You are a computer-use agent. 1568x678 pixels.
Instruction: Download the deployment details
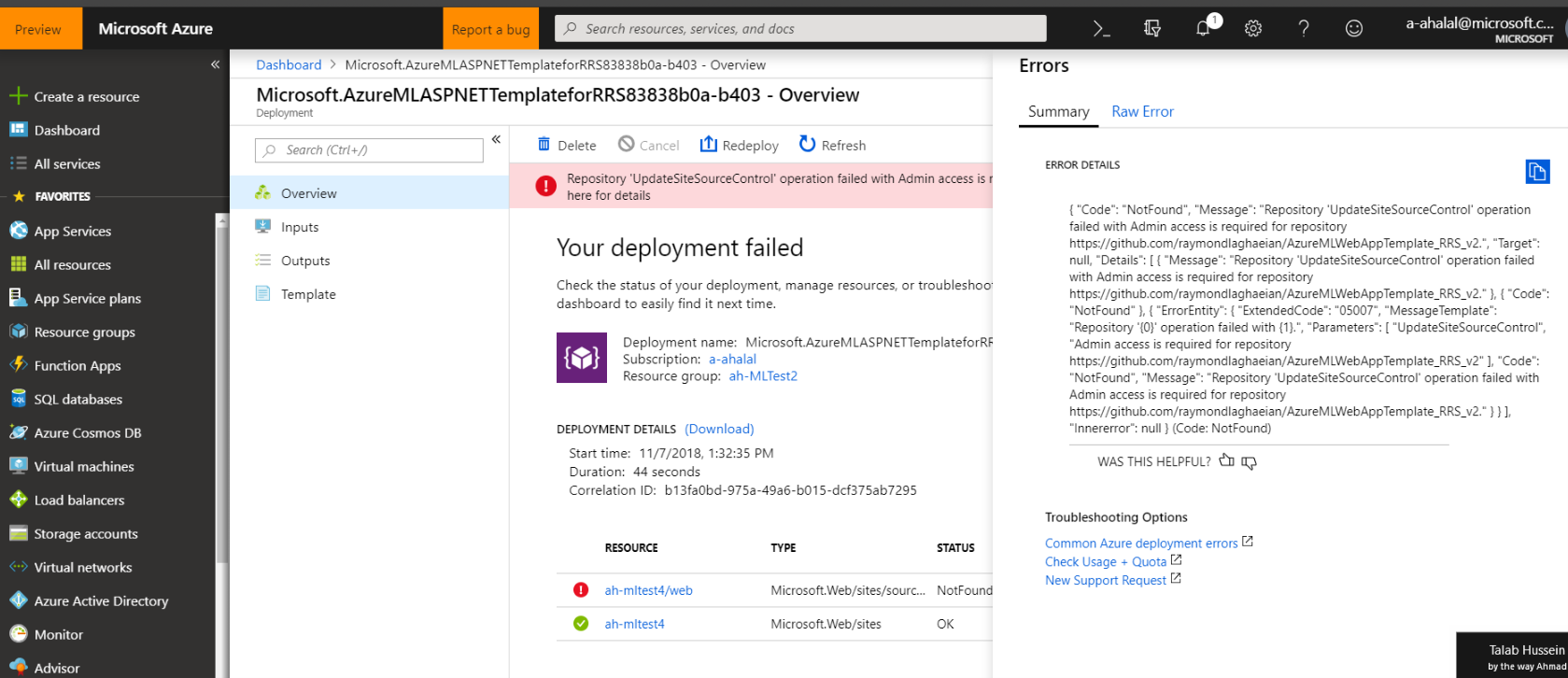click(x=719, y=429)
